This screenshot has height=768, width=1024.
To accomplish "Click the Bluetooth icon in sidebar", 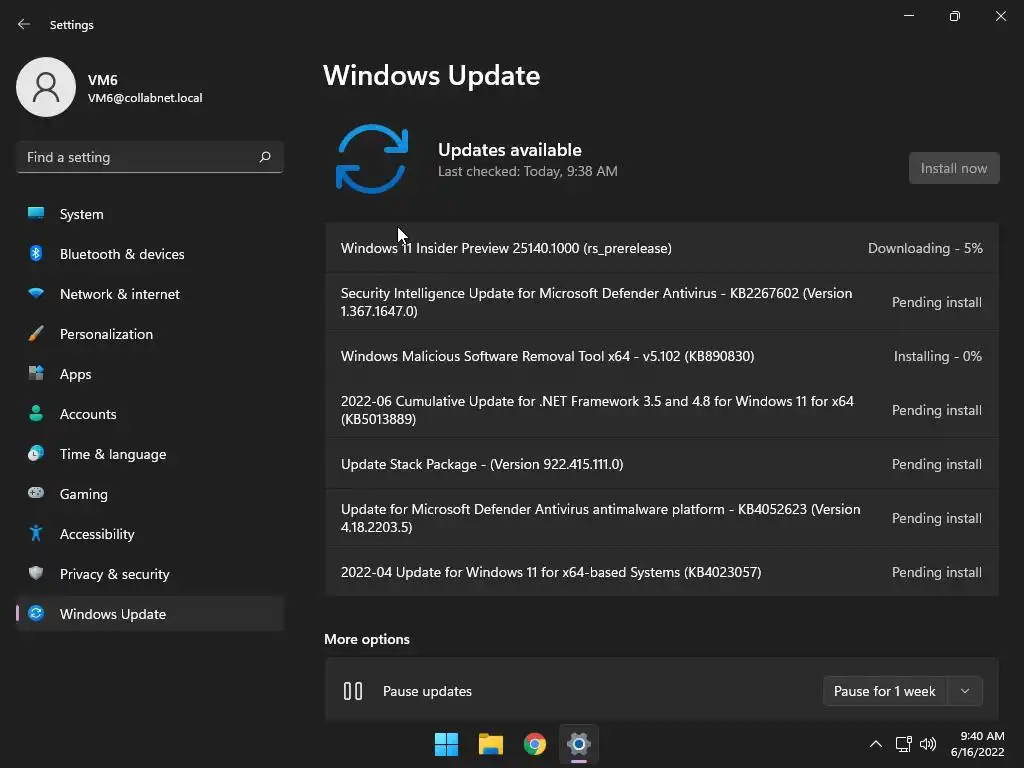I will pos(36,253).
